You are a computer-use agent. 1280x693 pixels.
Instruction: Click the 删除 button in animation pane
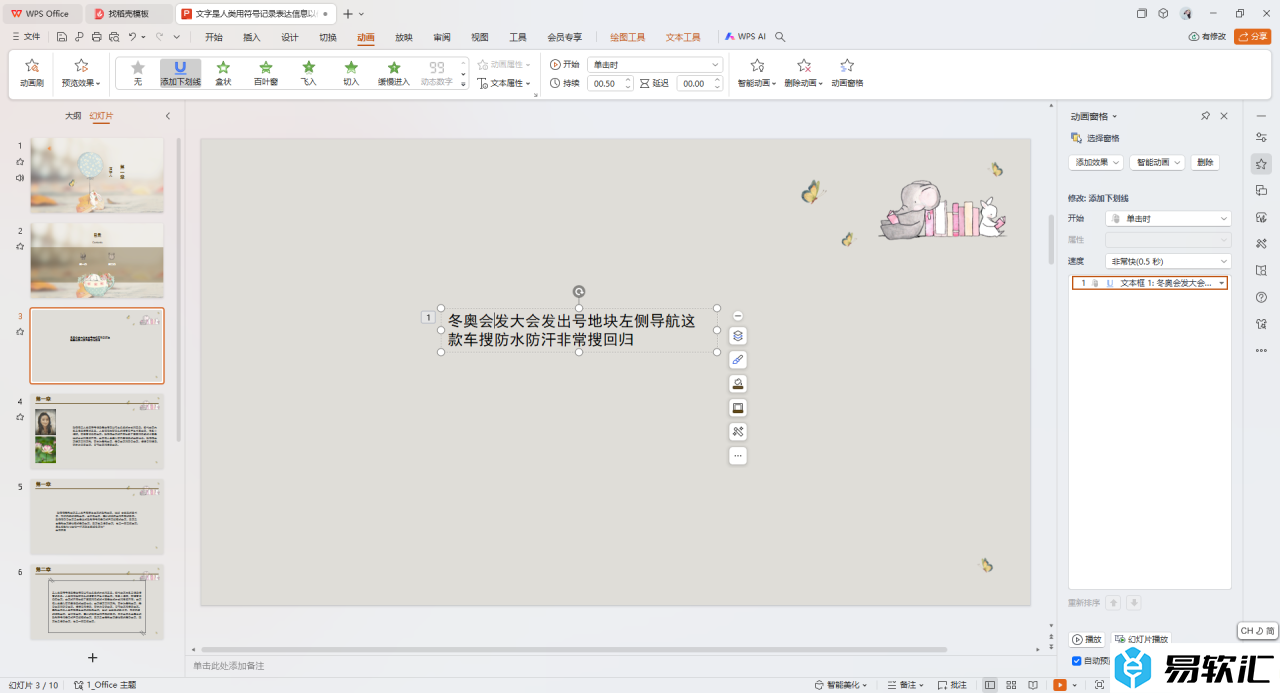[x=1205, y=162]
